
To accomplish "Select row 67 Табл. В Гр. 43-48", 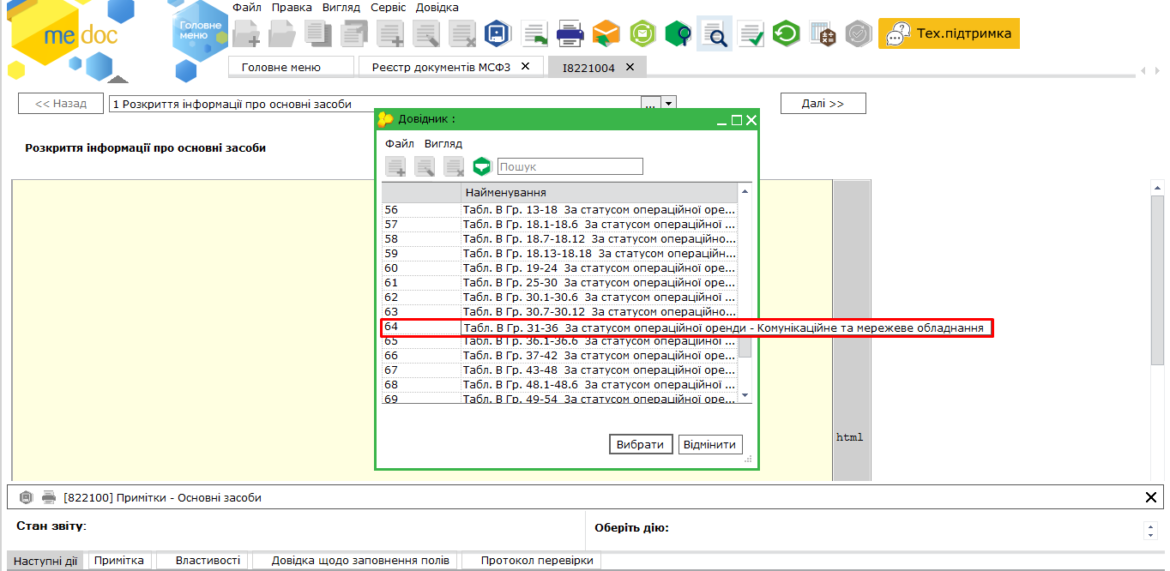I will click(560, 370).
